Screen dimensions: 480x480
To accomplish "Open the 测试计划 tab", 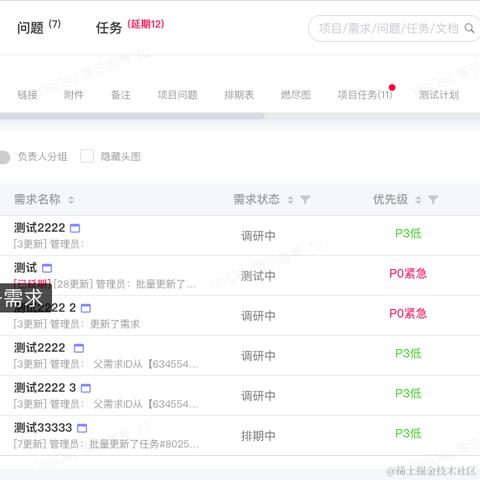I will [x=439, y=95].
